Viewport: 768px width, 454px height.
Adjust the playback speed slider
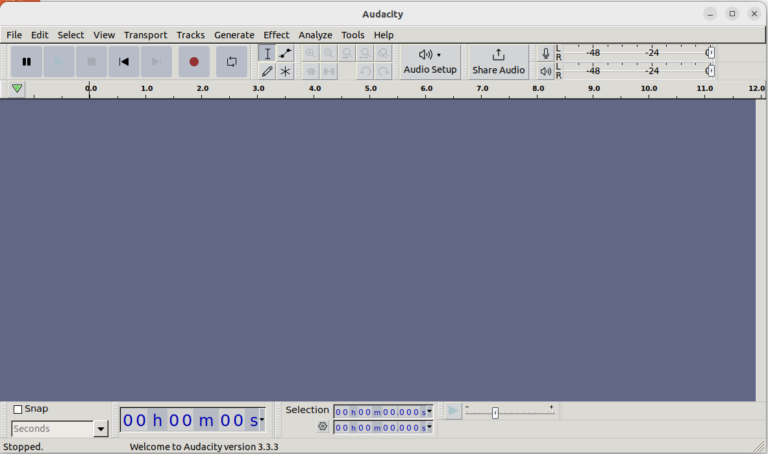click(495, 412)
